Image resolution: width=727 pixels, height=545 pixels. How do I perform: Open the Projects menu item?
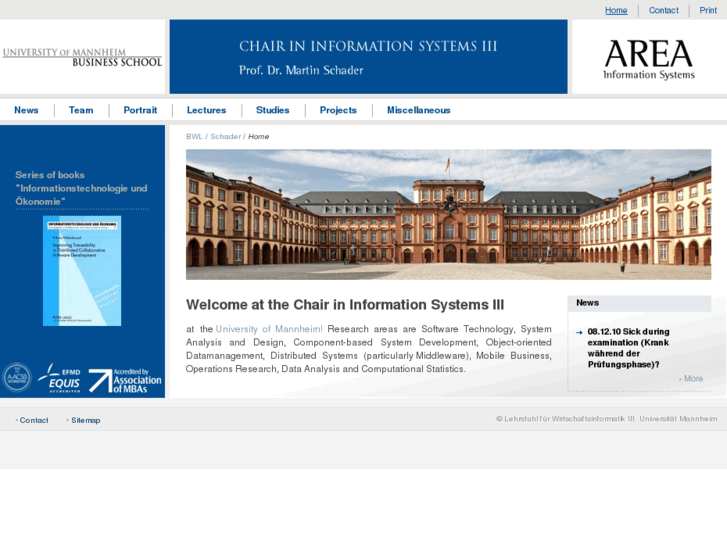[338, 110]
